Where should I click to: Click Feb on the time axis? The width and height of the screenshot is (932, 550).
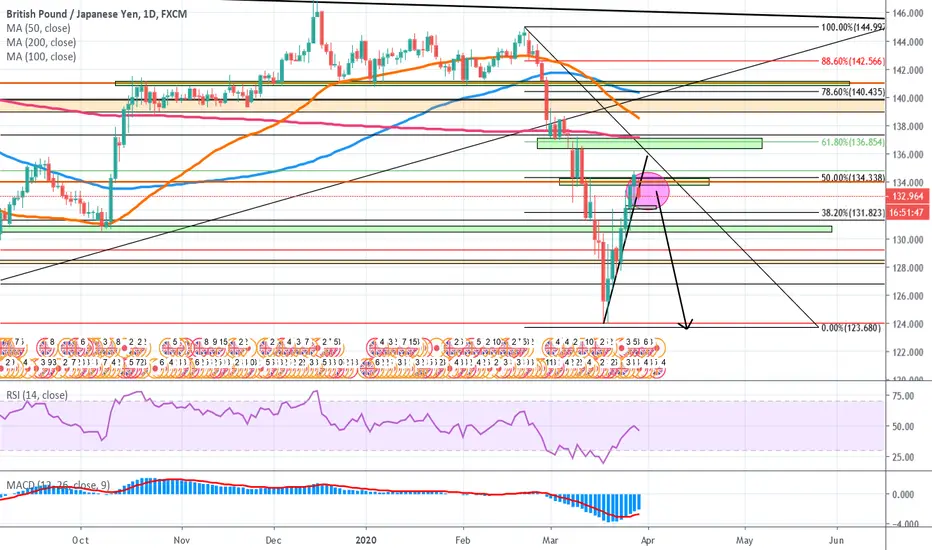(x=462, y=540)
